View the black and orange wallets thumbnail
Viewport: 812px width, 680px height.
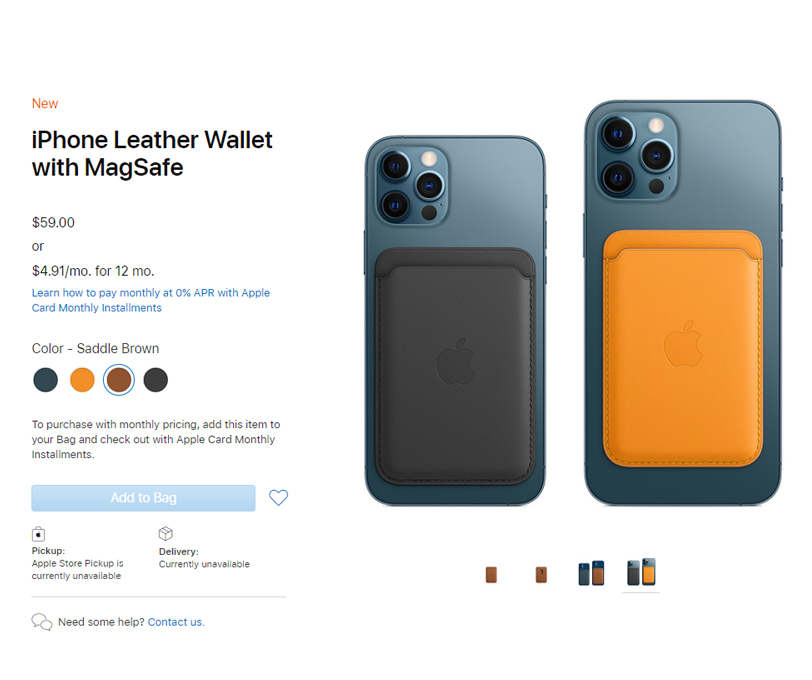641,572
